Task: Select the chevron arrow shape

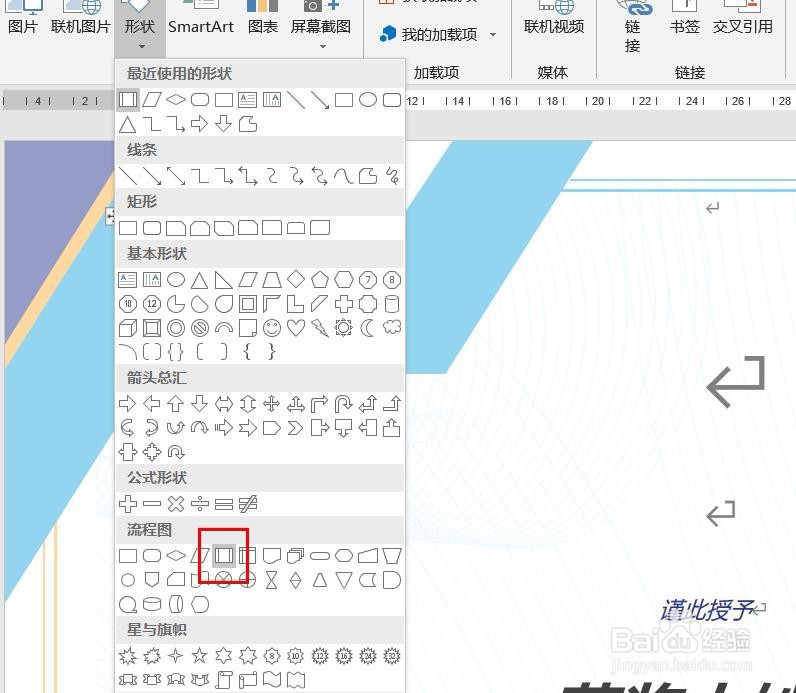Action: 296,428
